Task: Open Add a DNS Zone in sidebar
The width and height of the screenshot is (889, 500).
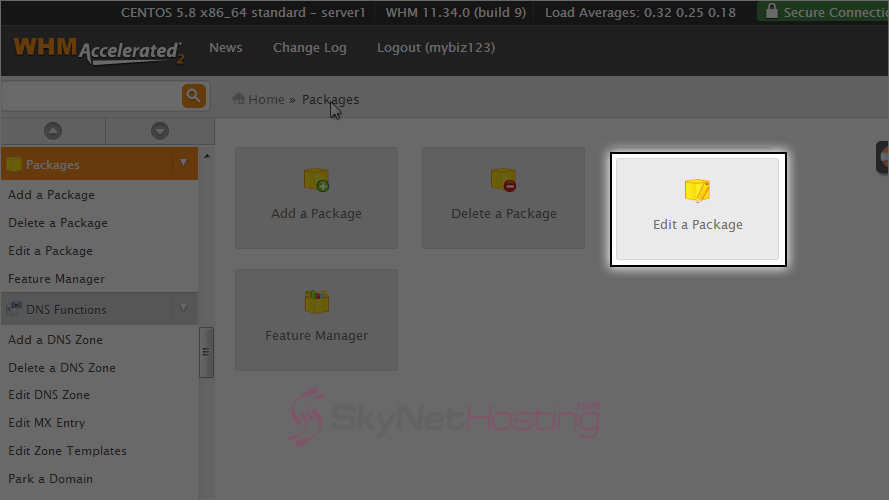Action: [x=56, y=340]
